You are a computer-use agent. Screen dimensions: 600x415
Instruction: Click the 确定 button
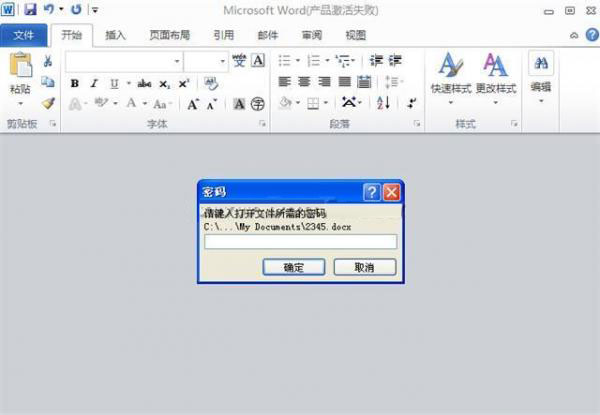coord(293,267)
